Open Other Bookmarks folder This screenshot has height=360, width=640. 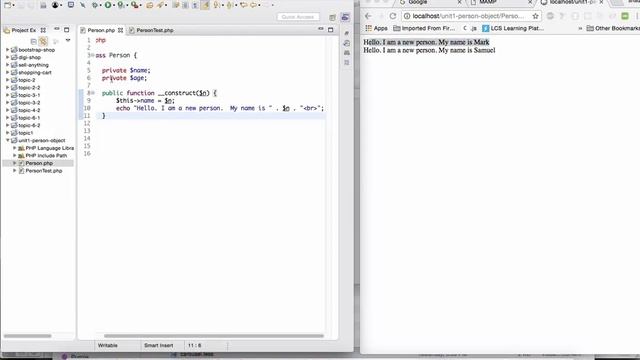pyautogui.click(x=613, y=28)
